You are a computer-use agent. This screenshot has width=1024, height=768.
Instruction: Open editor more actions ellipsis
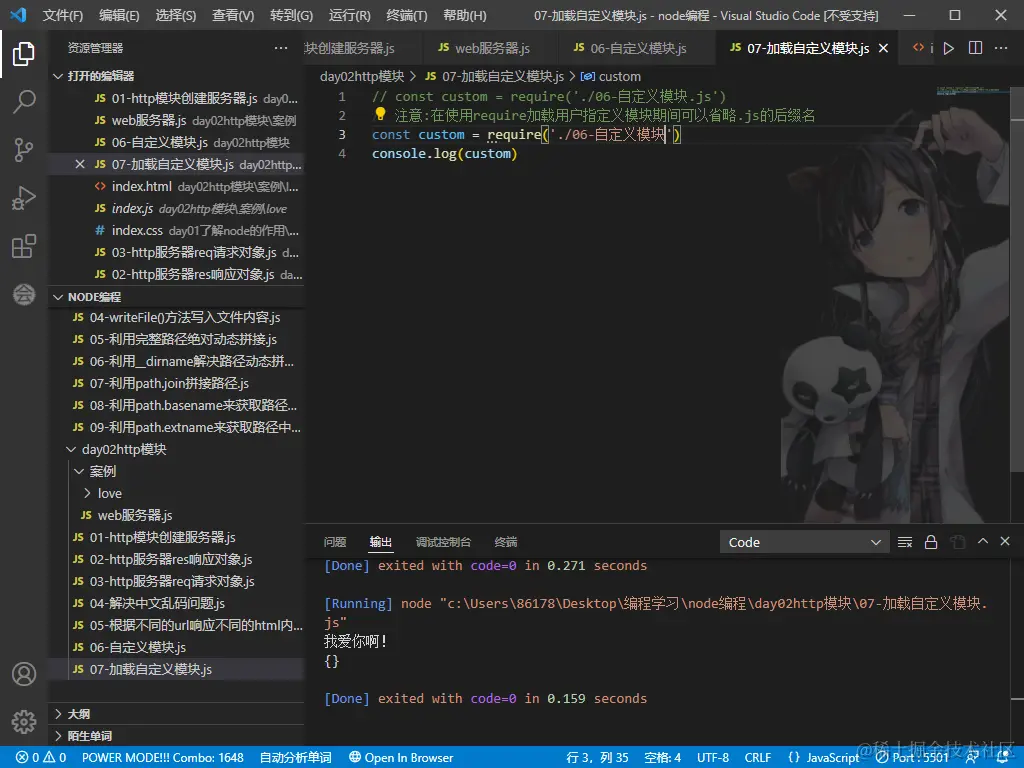click(x=1000, y=48)
